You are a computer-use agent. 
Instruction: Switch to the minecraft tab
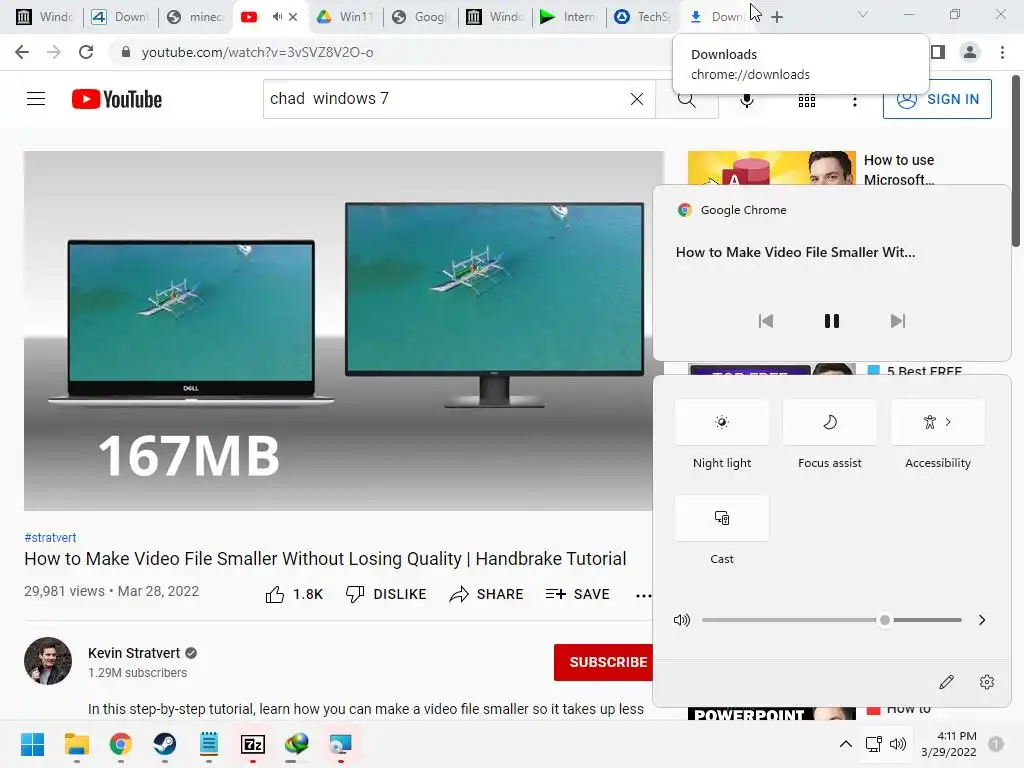tap(195, 17)
